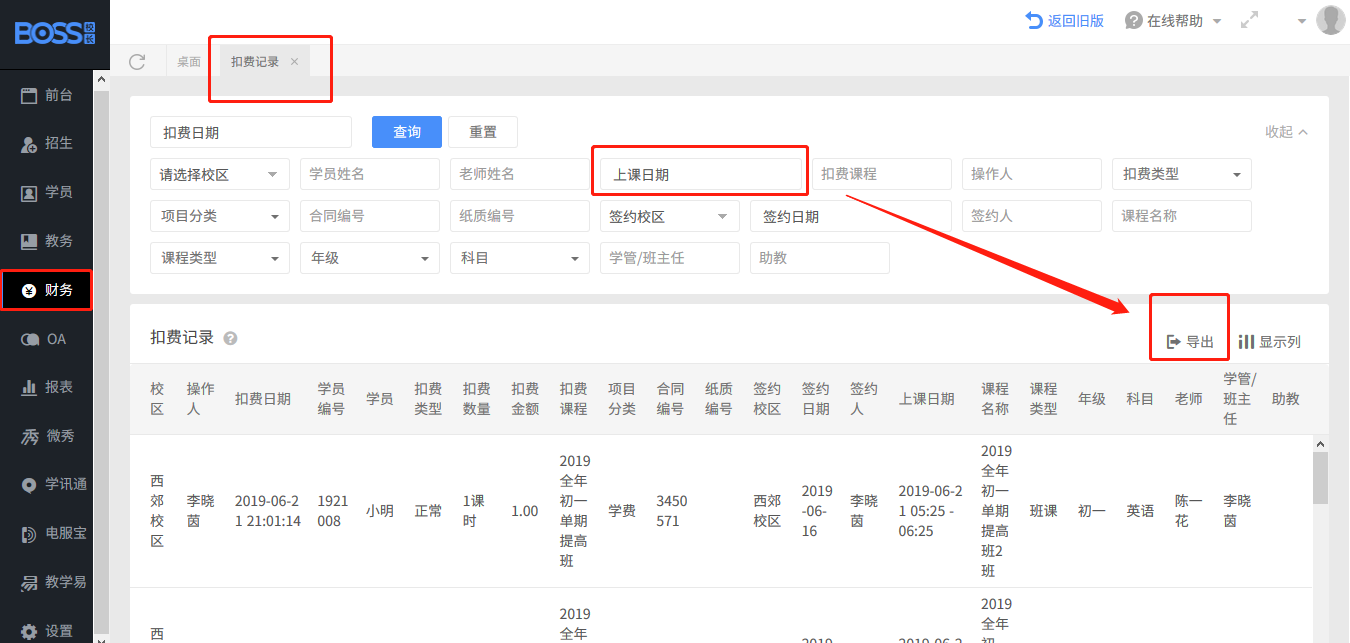Screen dimensions: 1350x643
Task: Click the 扣费金额 column header
Action: coord(525,398)
